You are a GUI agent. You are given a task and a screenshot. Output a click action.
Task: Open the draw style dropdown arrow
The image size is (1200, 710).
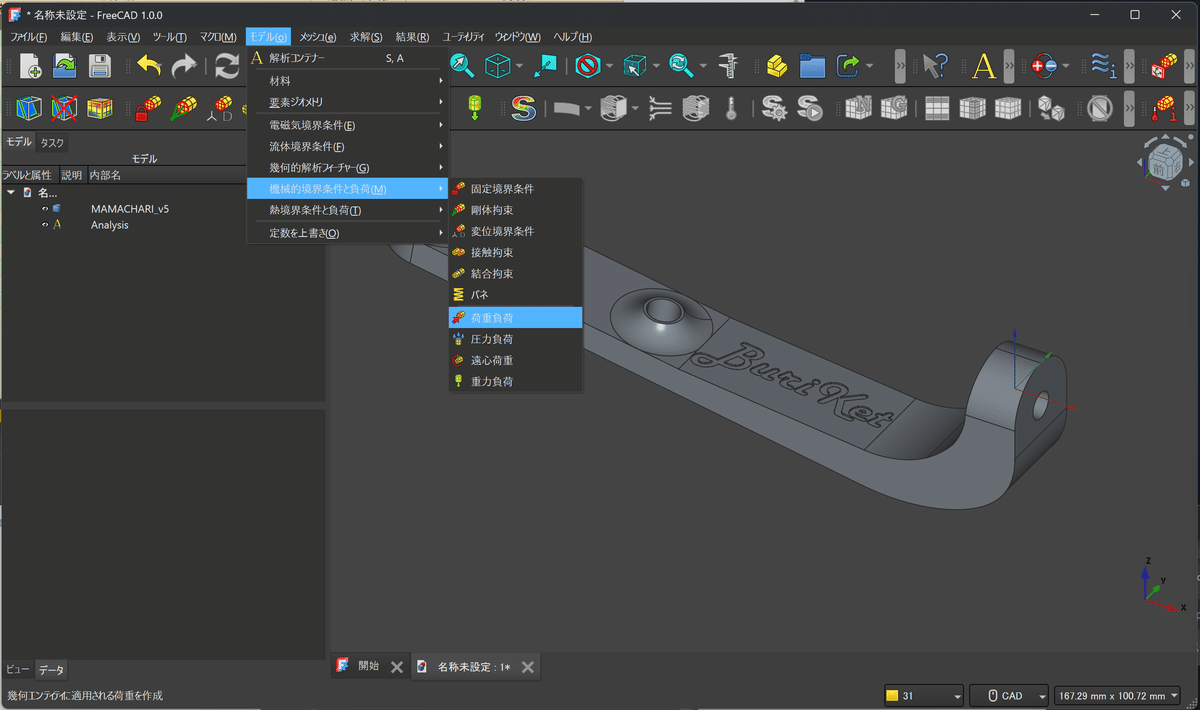point(609,66)
